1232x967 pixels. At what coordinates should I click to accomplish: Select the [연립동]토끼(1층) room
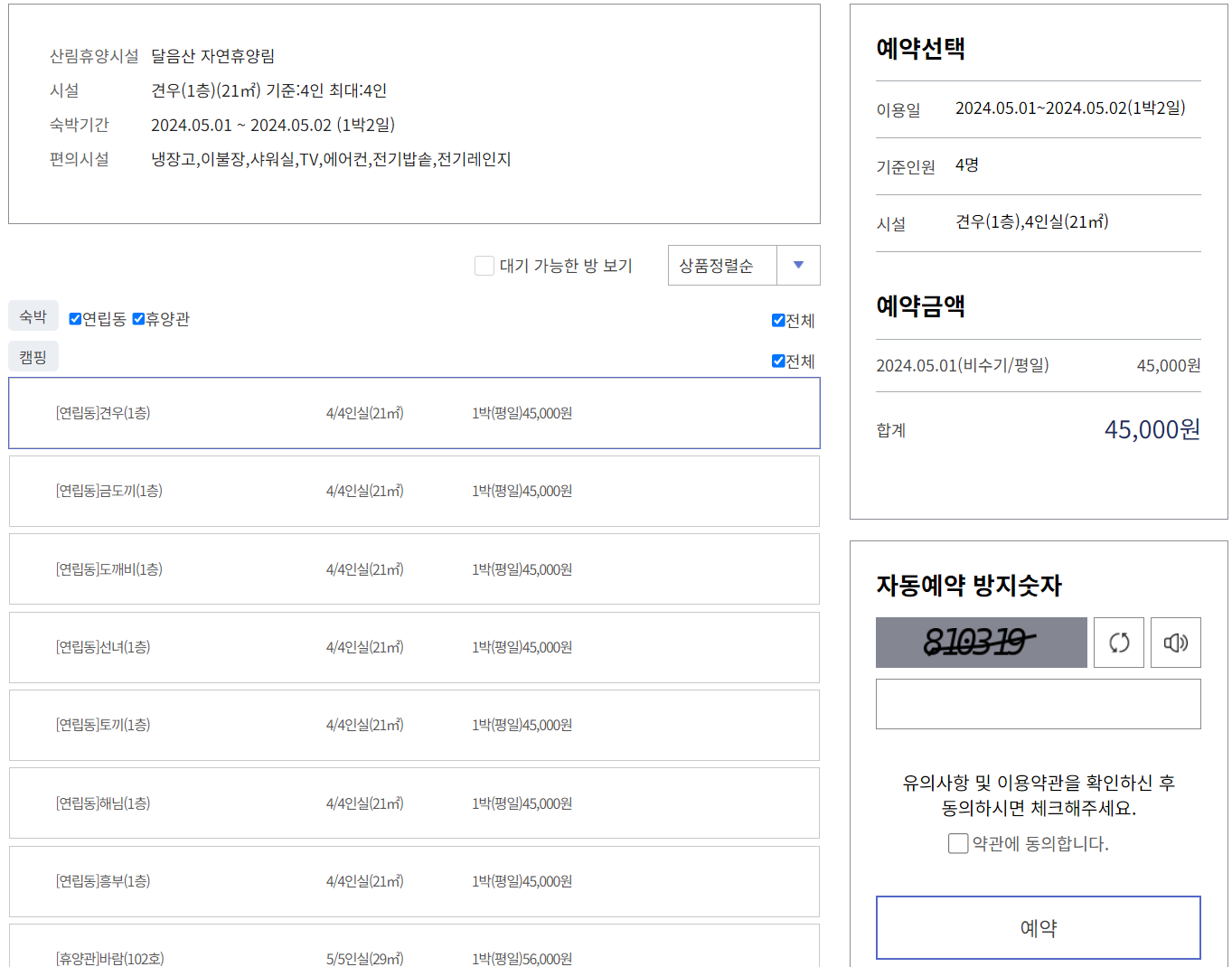click(x=414, y=725)
